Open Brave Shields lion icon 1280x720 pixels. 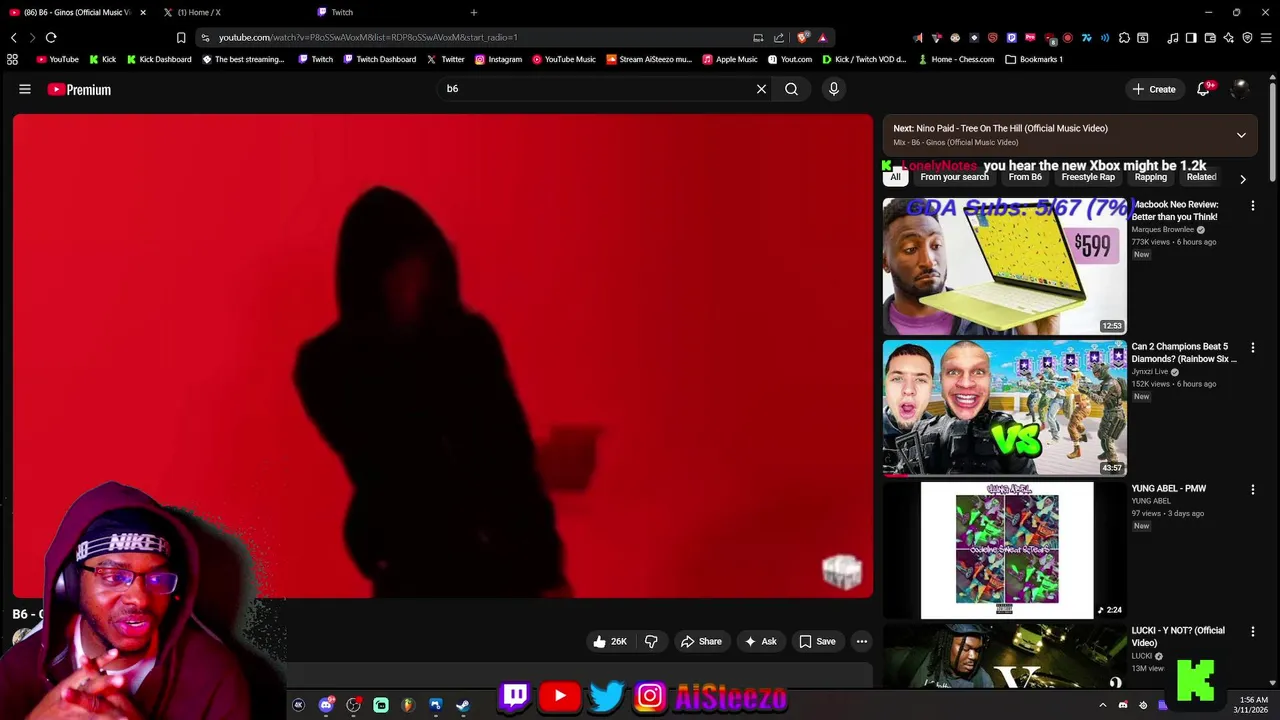click(x=803, y=37)
